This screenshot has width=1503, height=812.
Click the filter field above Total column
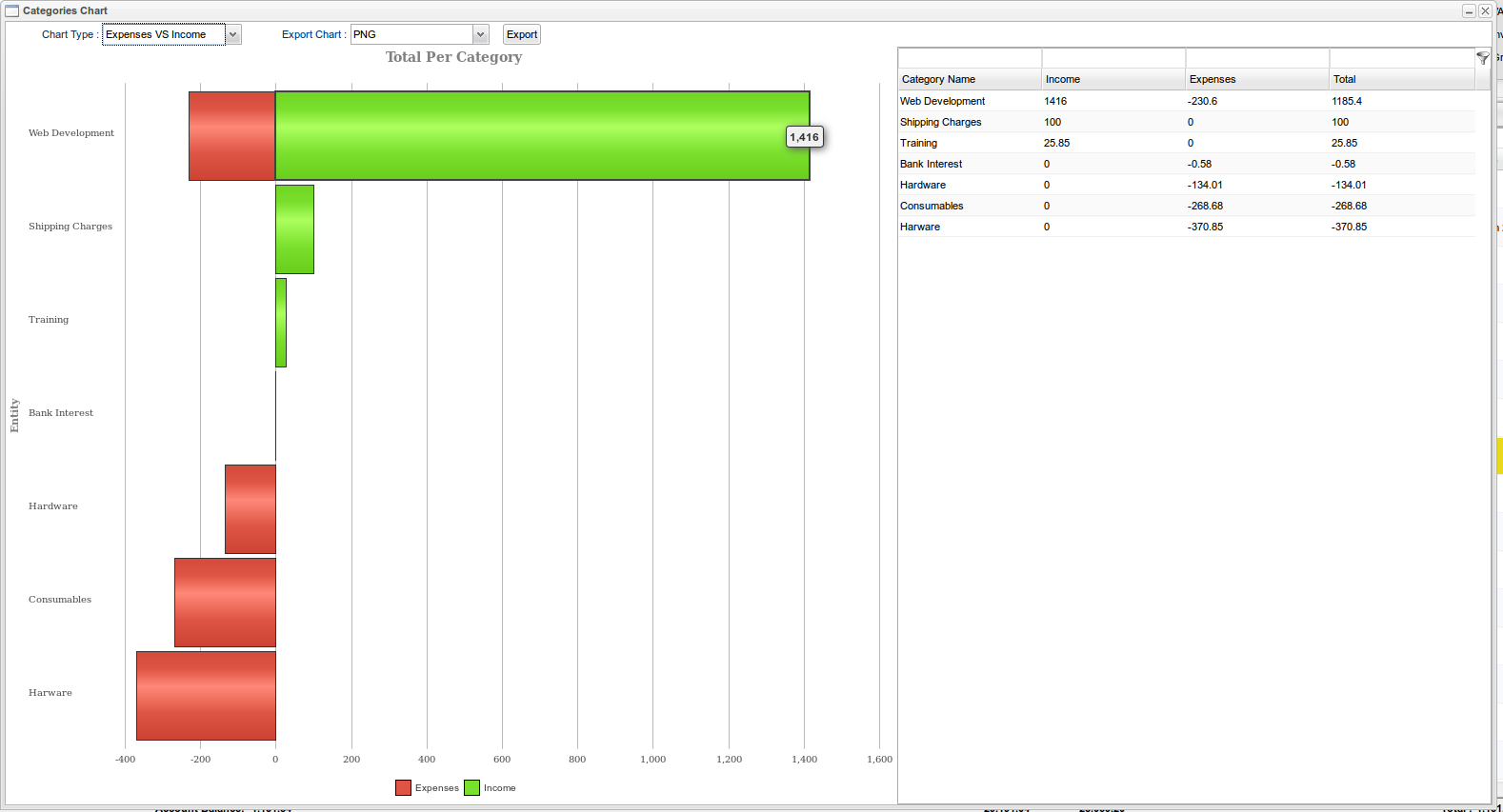pyautogui.click(x=1402, y=58)
